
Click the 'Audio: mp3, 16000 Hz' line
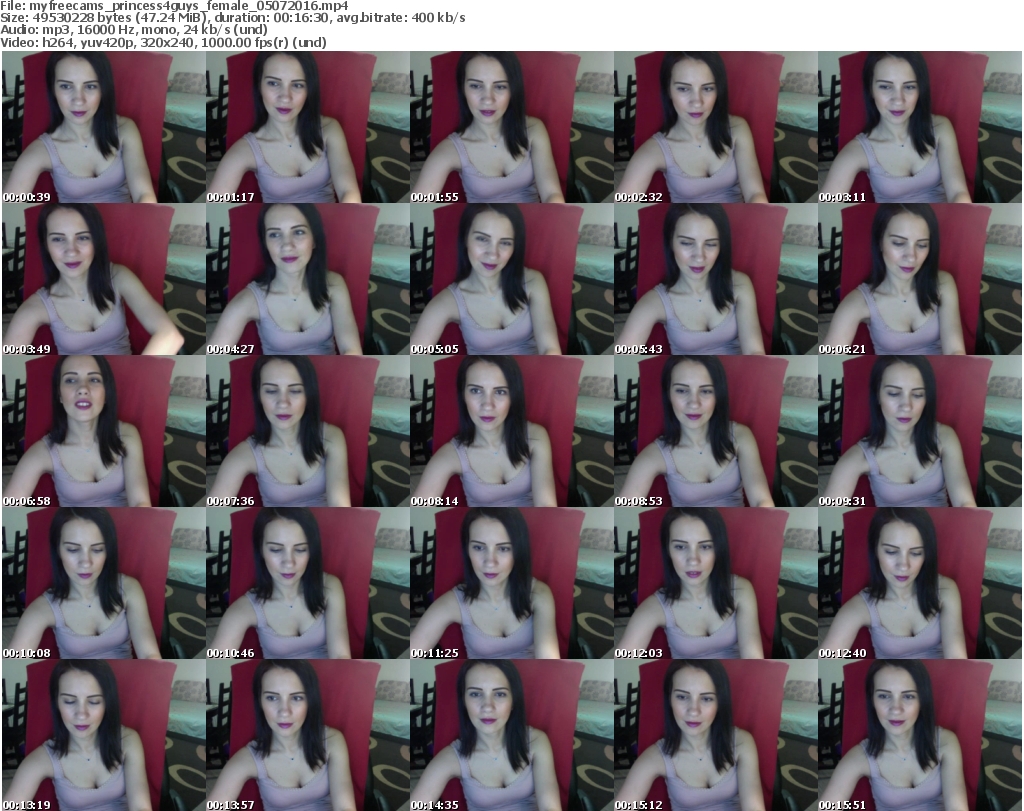tap(134, 30)
